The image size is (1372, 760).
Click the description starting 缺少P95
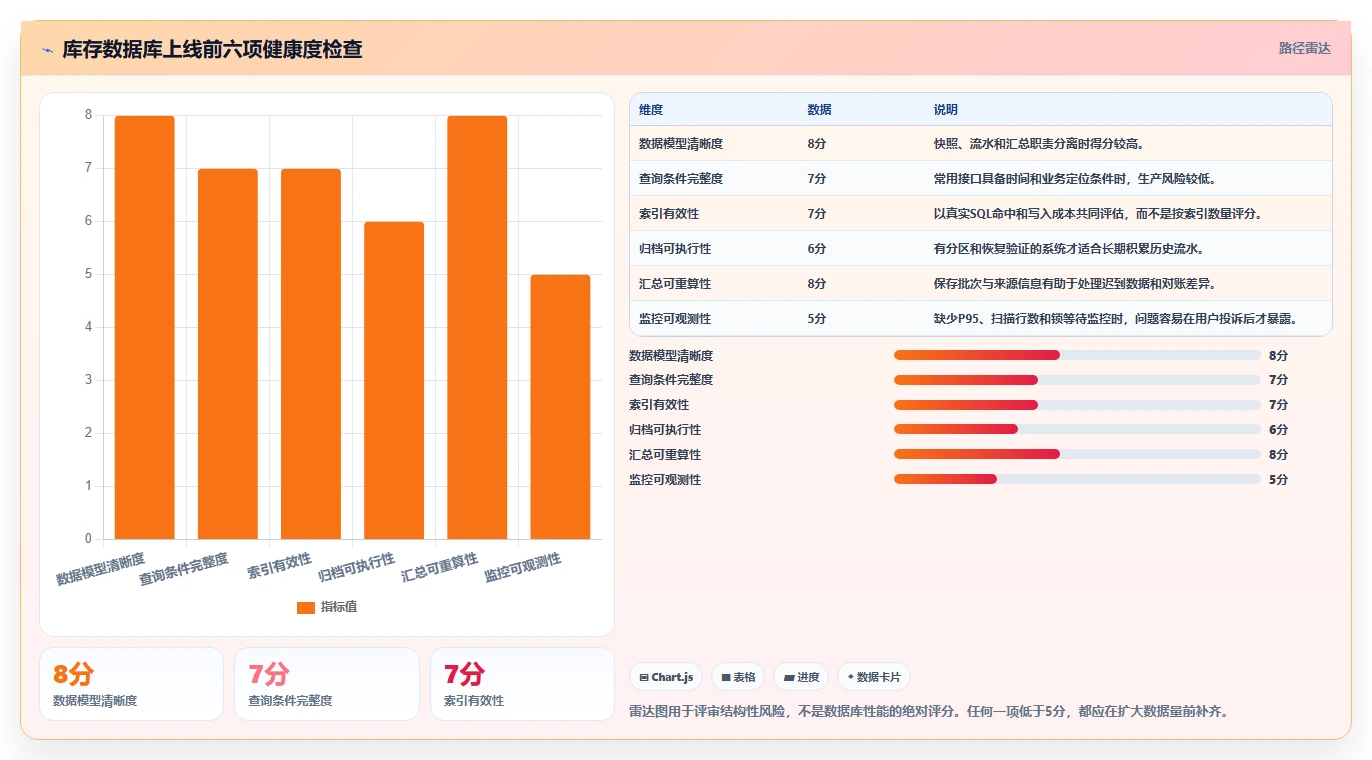point(1115,319)
